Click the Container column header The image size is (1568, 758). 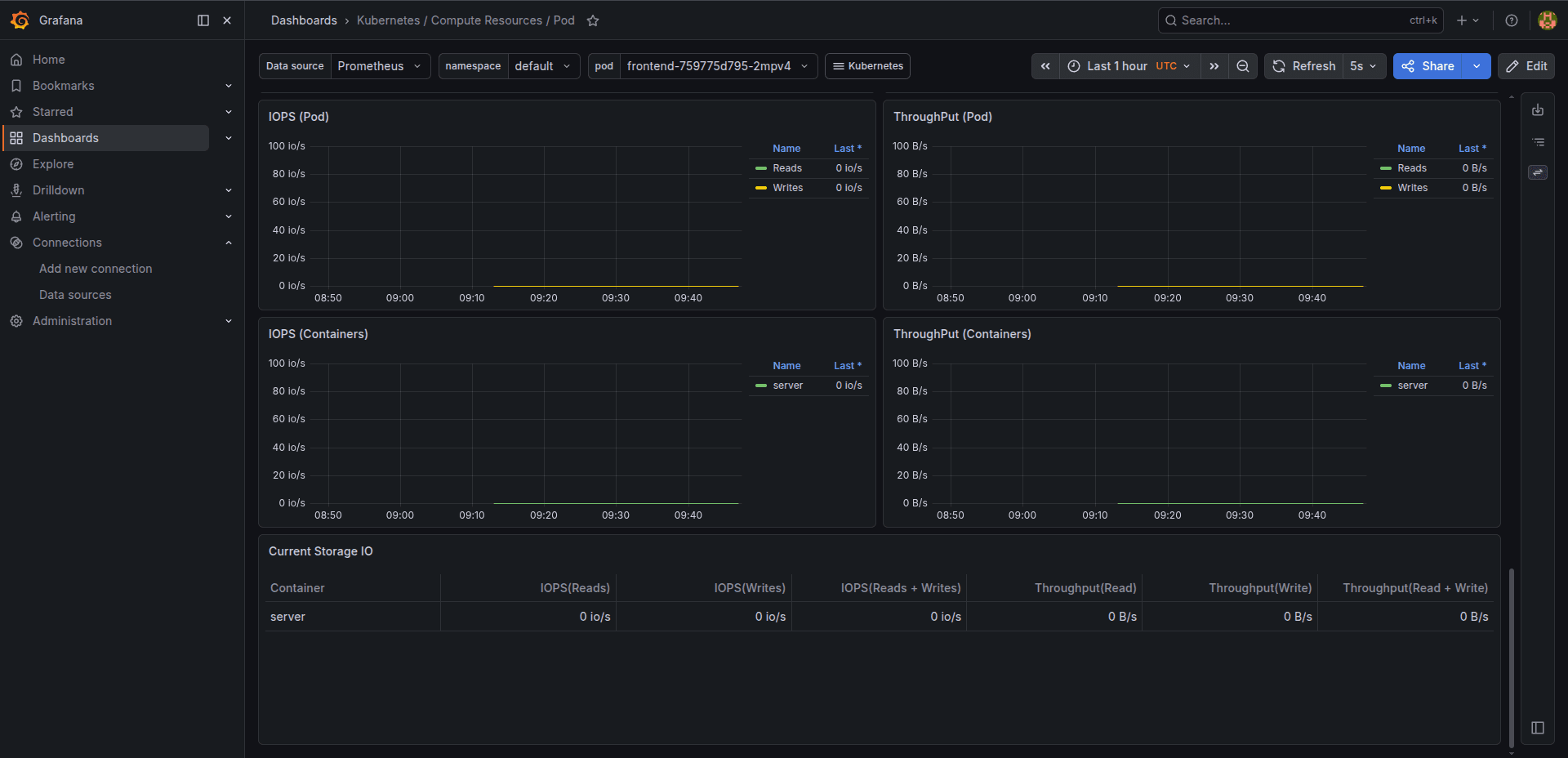[x=297, y=588]
